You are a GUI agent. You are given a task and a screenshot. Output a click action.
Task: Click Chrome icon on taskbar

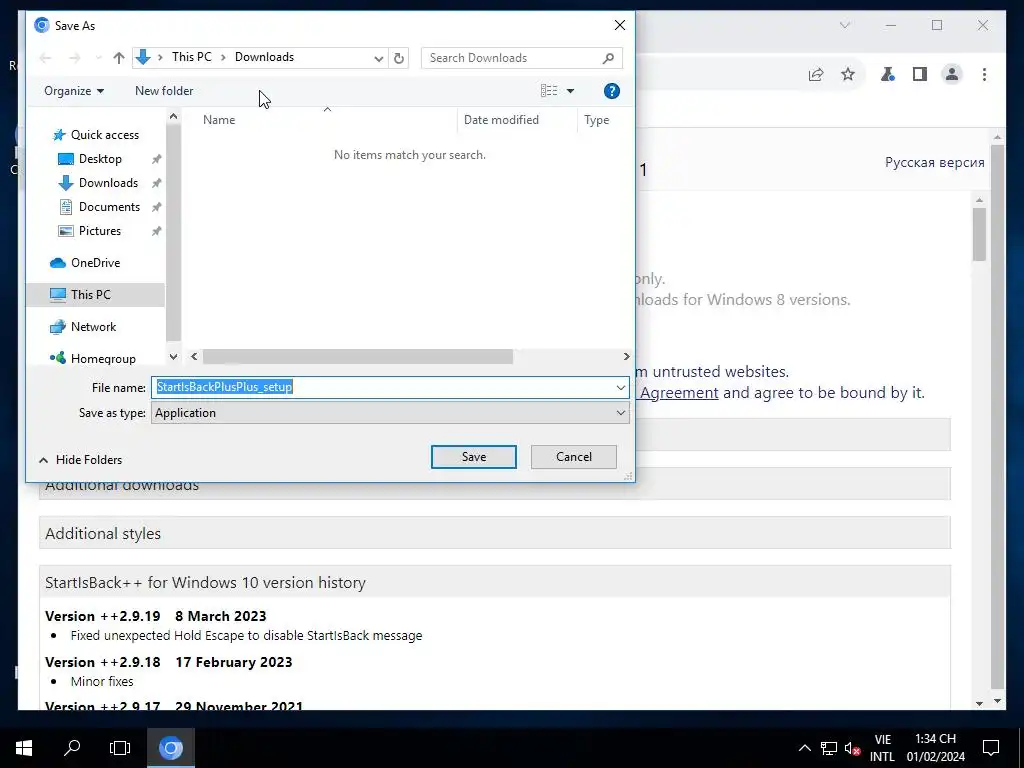pos(170,748)
